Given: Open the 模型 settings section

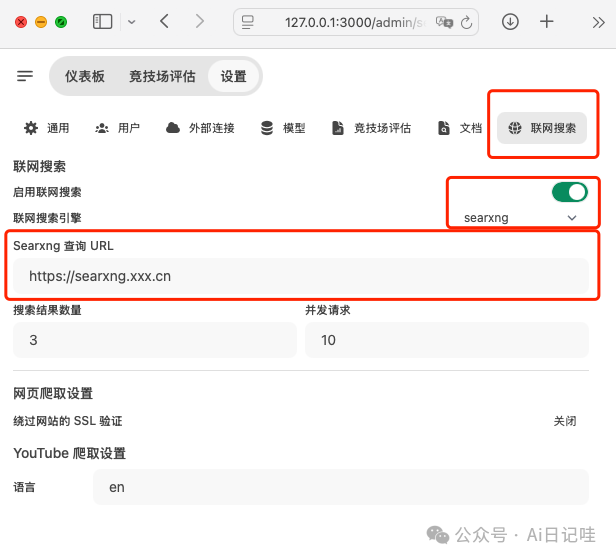Looking at the screenshot, I should [x=283, y=128].
